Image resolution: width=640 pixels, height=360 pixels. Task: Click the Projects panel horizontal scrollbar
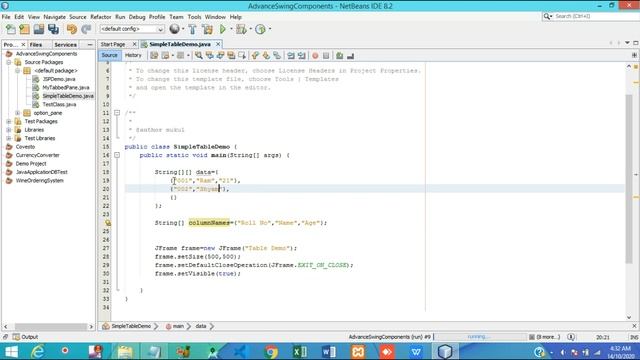pos(51,327)
